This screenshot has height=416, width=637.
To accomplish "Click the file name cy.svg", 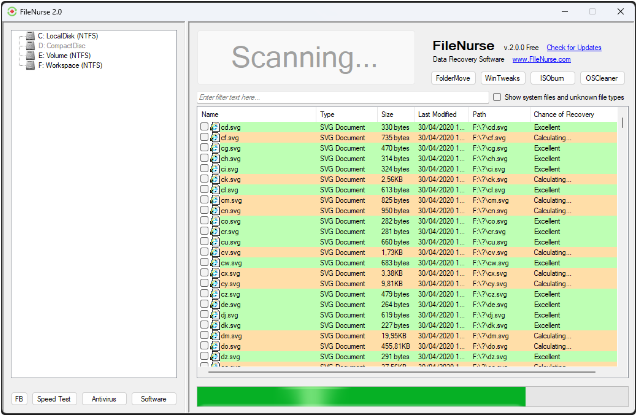I will [x=230, y=284].
